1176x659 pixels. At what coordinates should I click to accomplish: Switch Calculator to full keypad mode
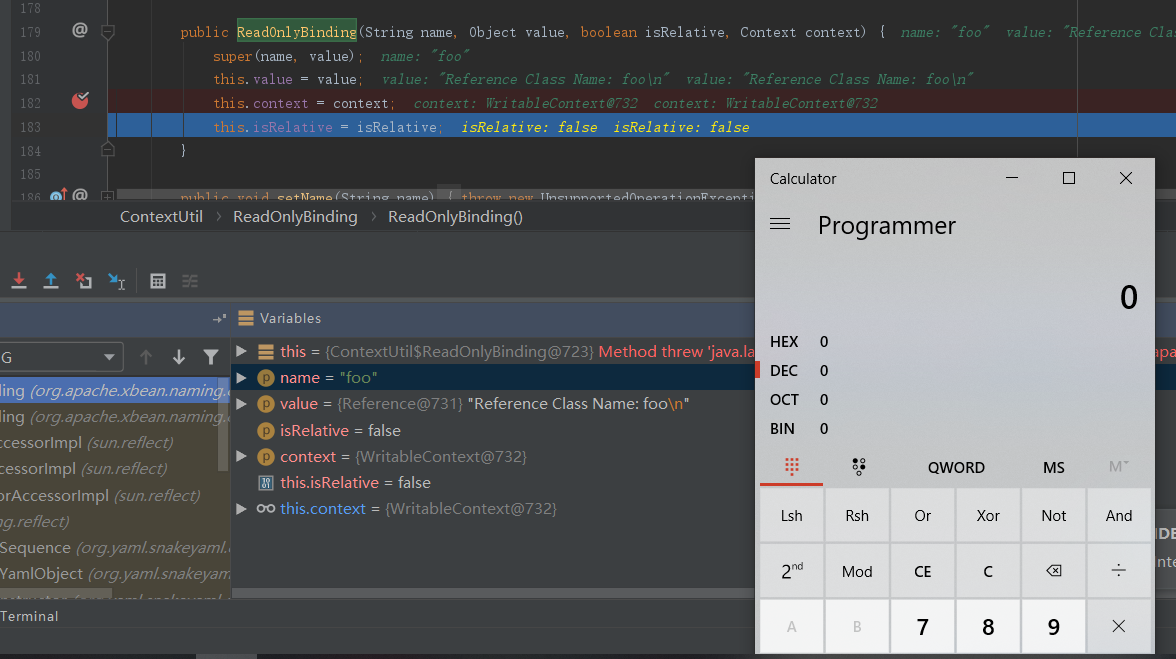point(791,467)
